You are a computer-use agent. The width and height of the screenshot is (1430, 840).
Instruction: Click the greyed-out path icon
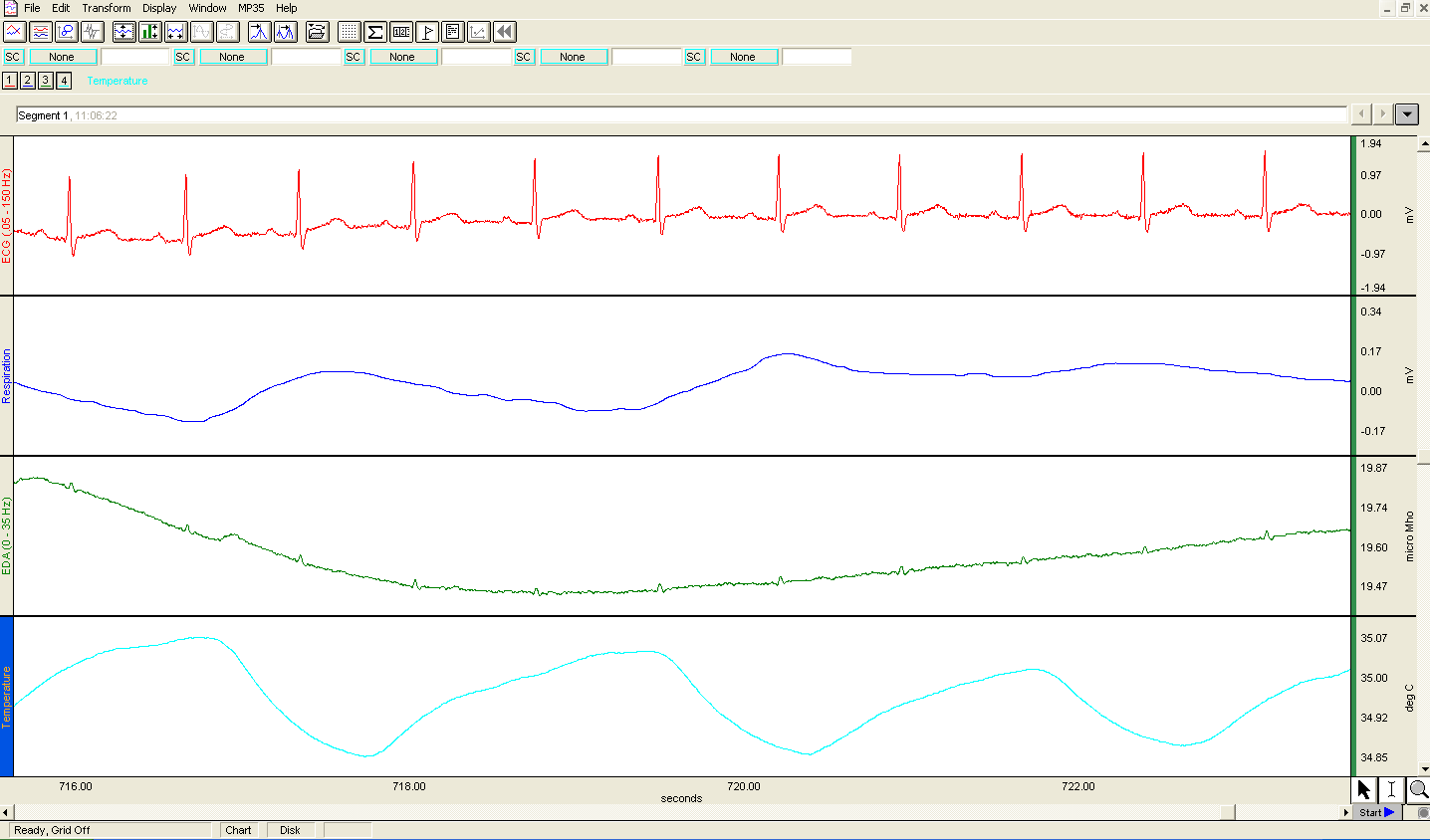[x=227, y=32]
